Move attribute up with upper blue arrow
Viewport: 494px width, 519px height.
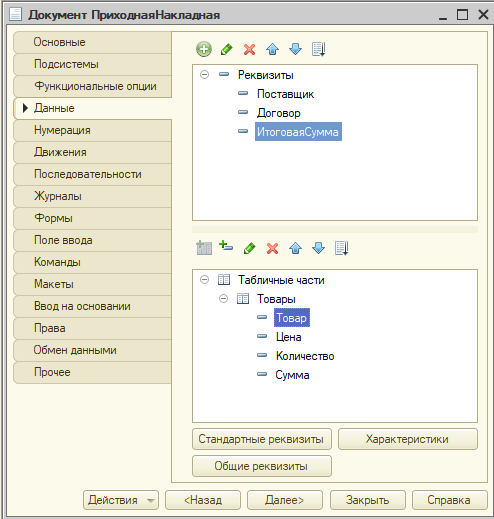272,49
